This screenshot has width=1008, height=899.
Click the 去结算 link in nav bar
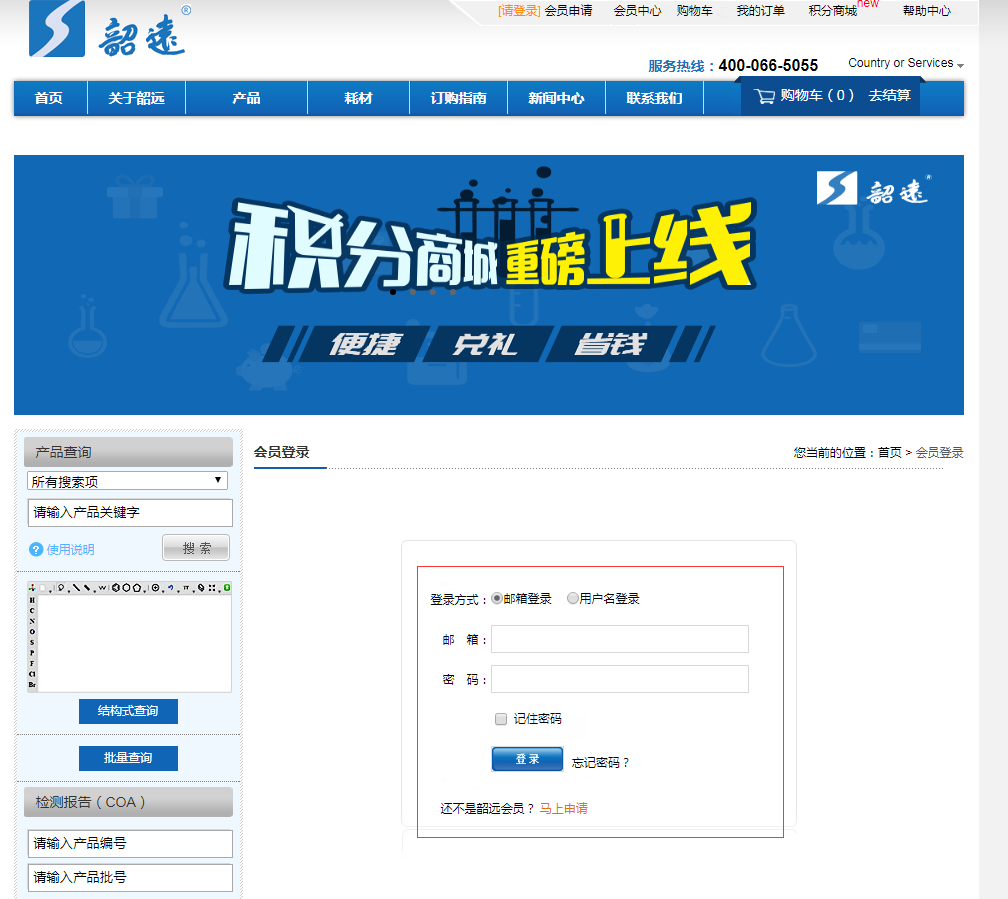pos(890,95)
